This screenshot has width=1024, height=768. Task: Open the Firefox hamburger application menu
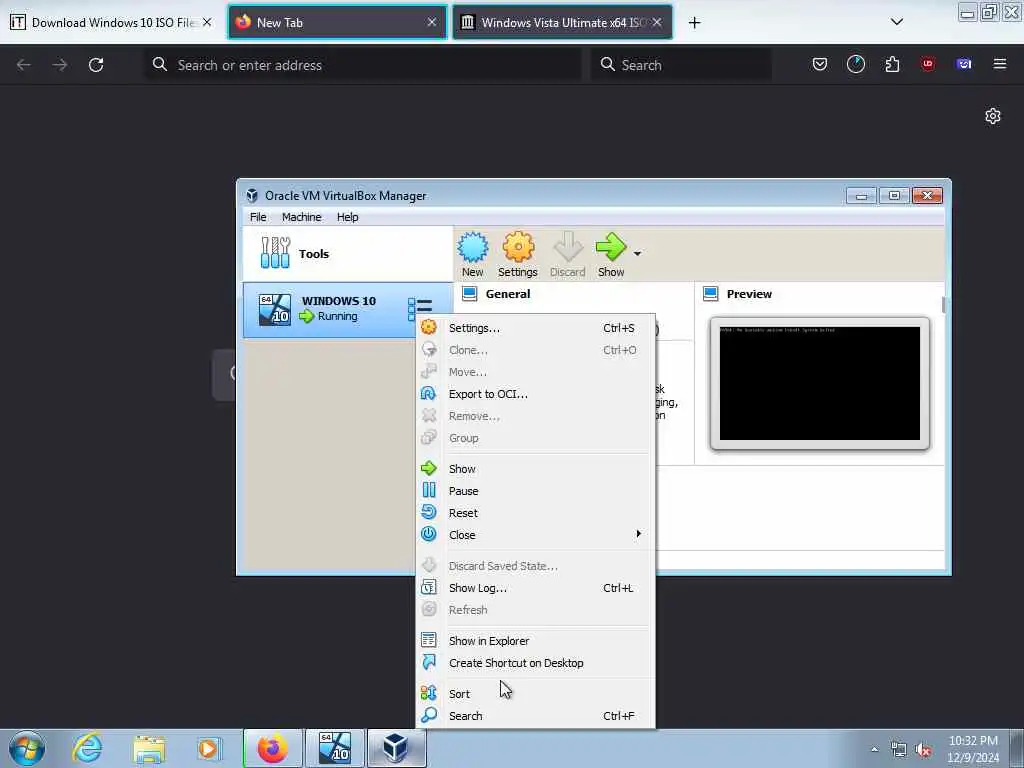(999, 64)
